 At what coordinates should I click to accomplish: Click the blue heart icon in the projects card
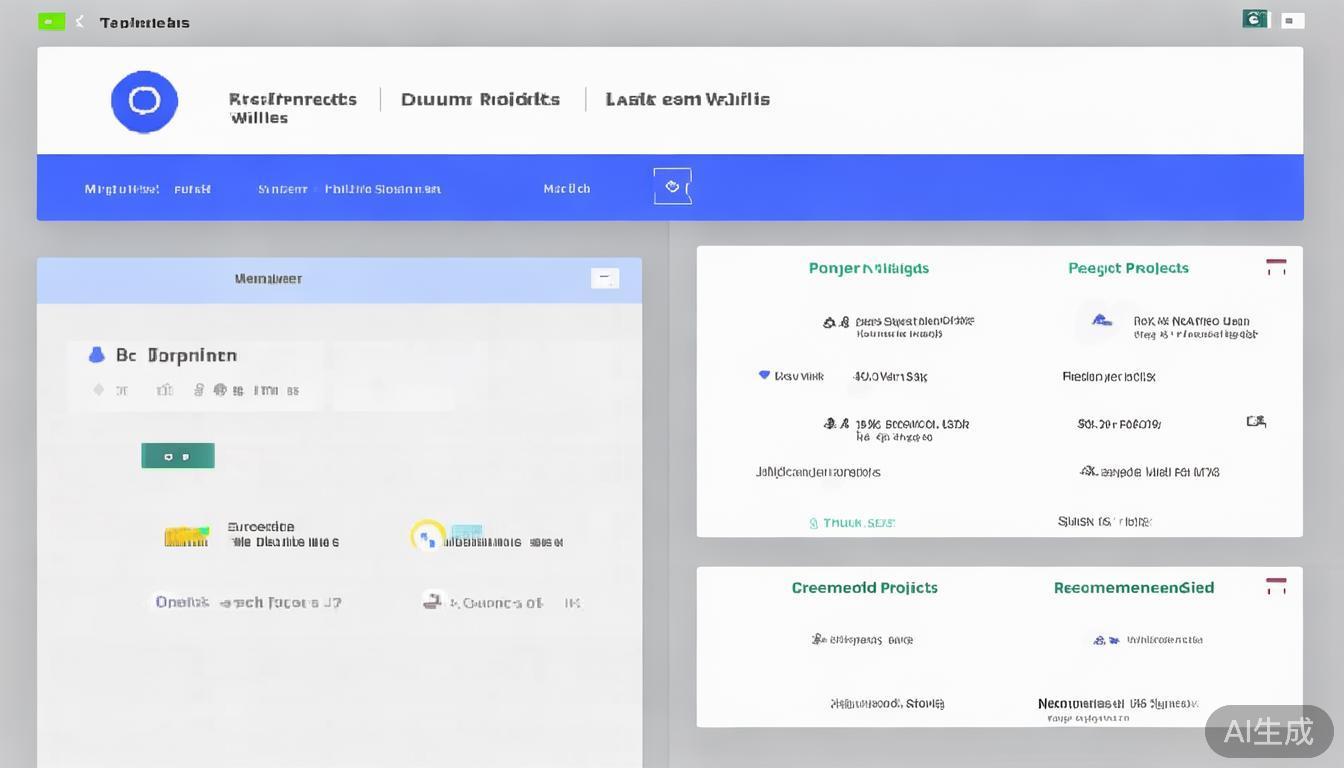[764, 375]
